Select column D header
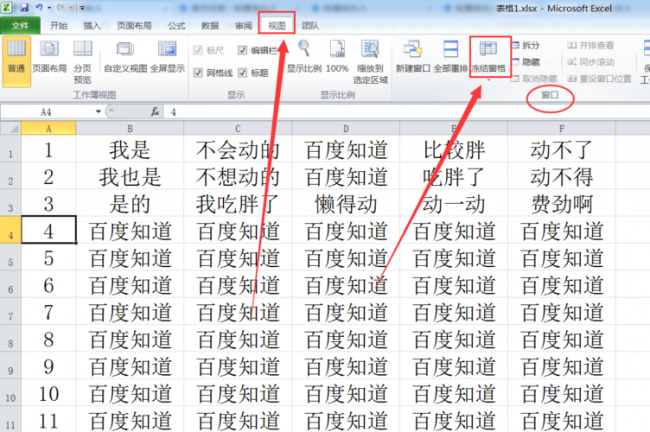The height and width of the screenshot is (432, 650). [346, 129]
